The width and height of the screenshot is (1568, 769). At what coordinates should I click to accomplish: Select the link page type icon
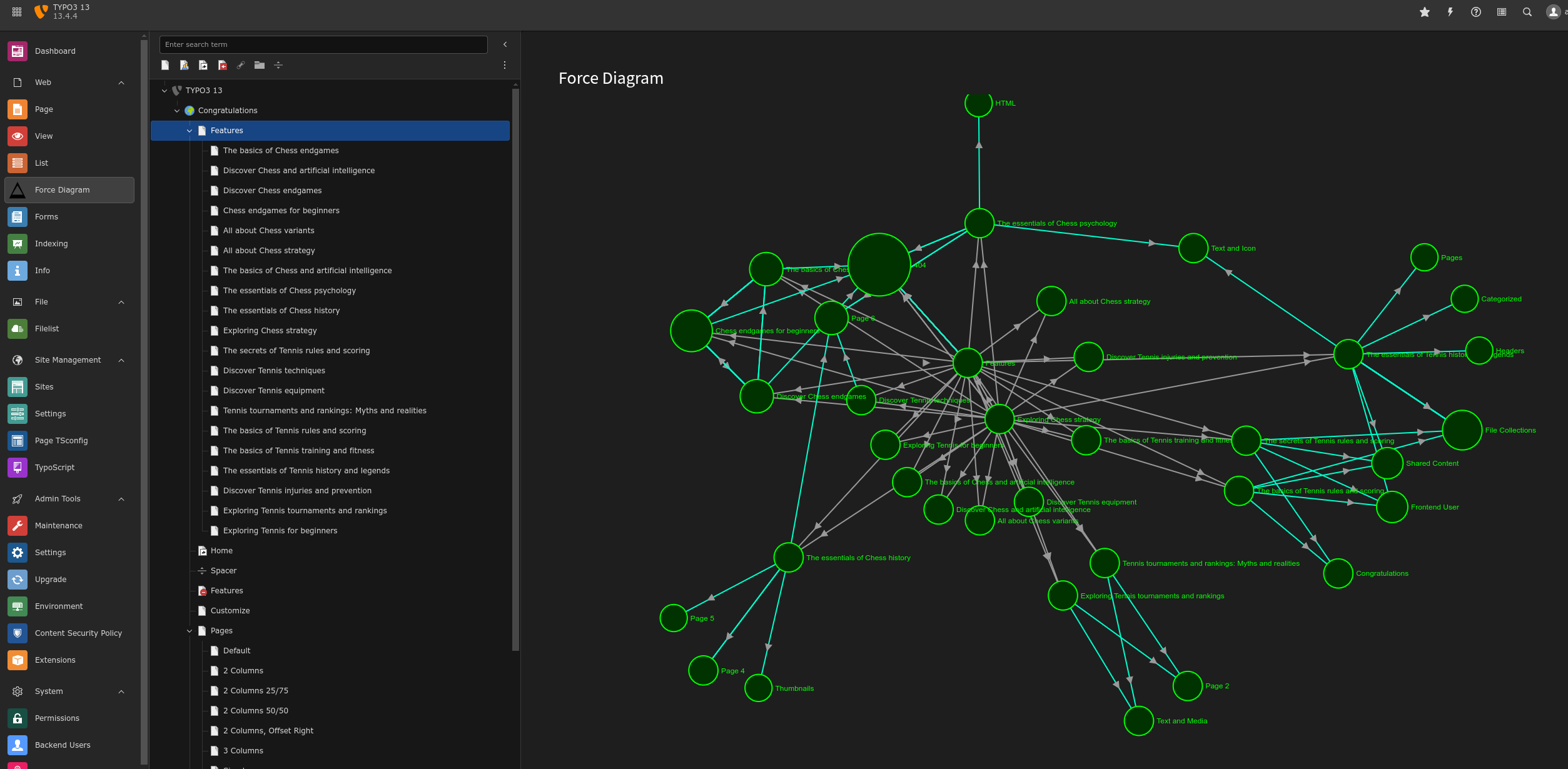tap(241, 65)
